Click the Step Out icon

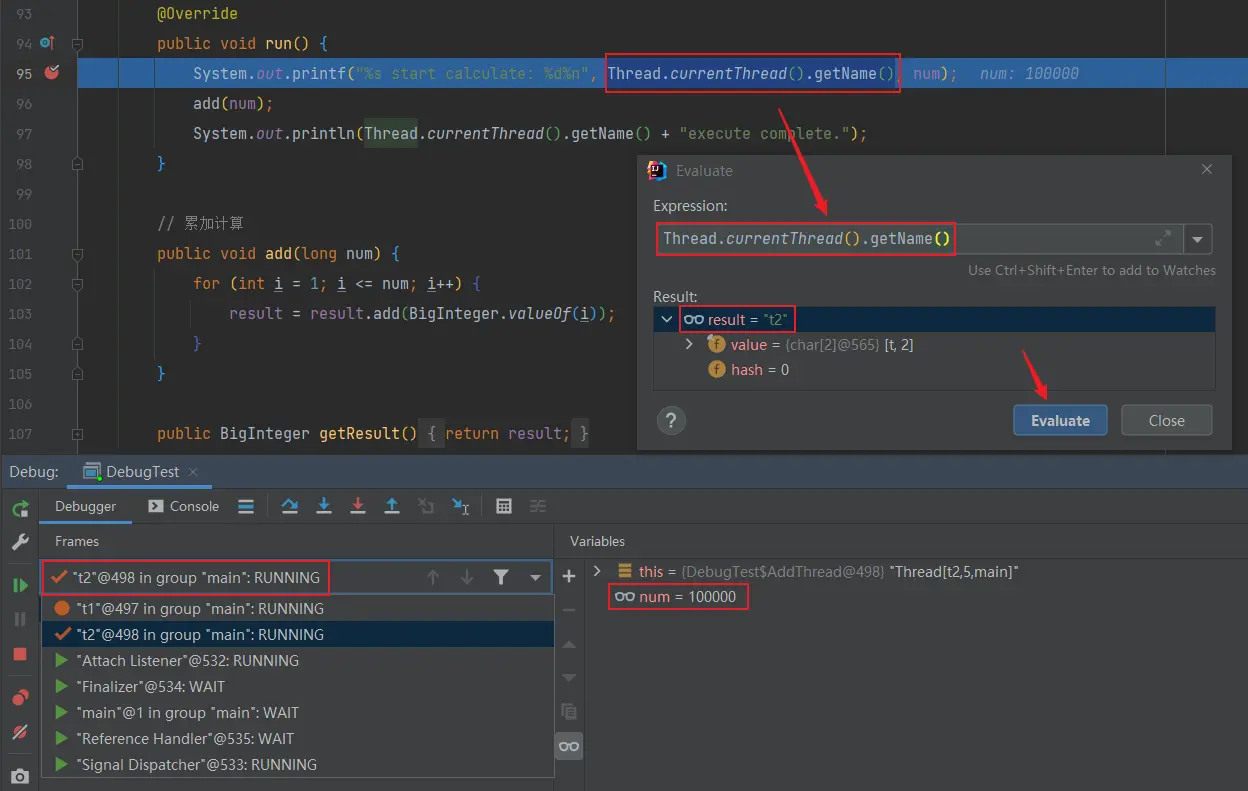point(392,506)
